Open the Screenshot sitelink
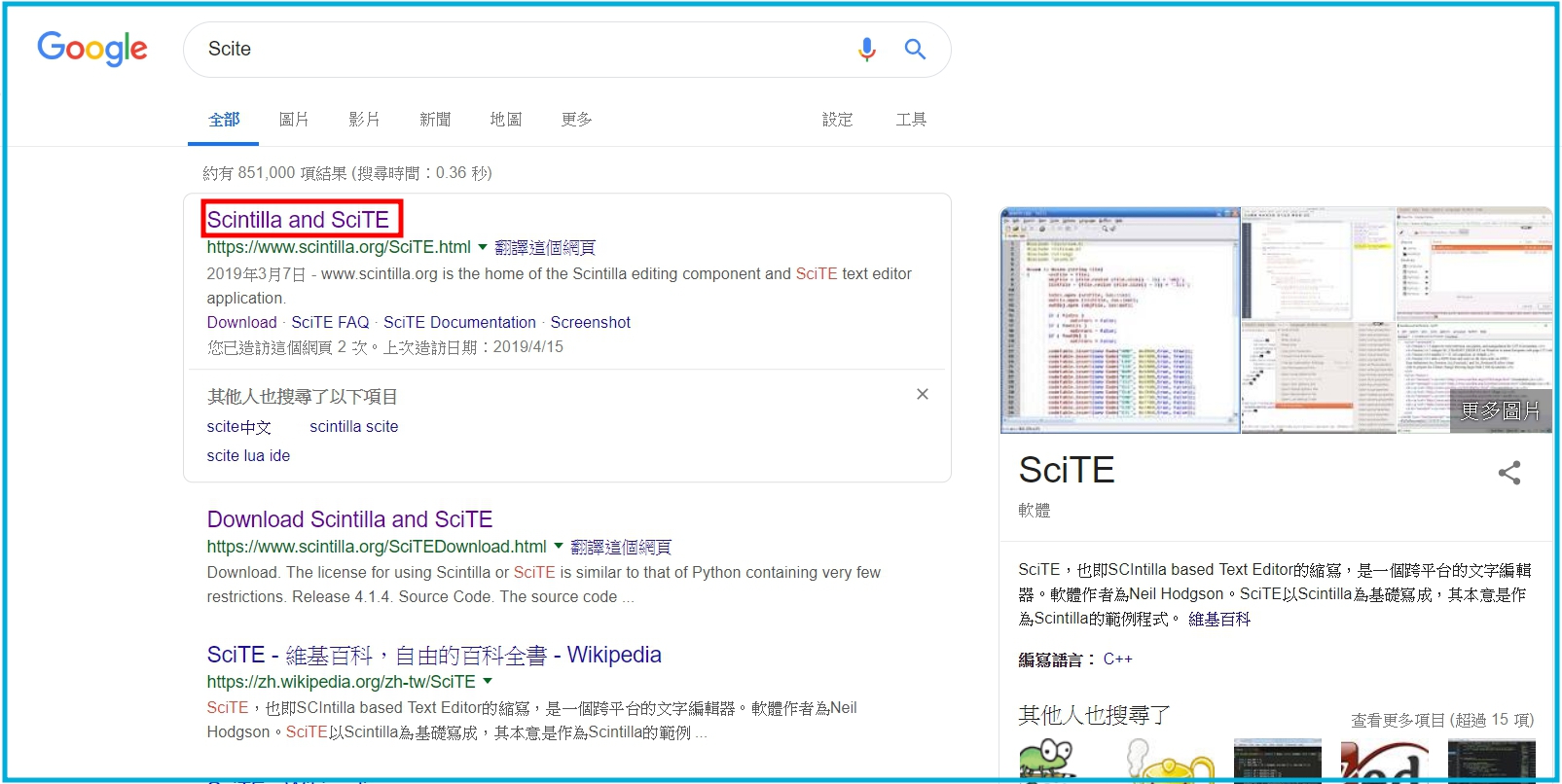 click(591, 322)
